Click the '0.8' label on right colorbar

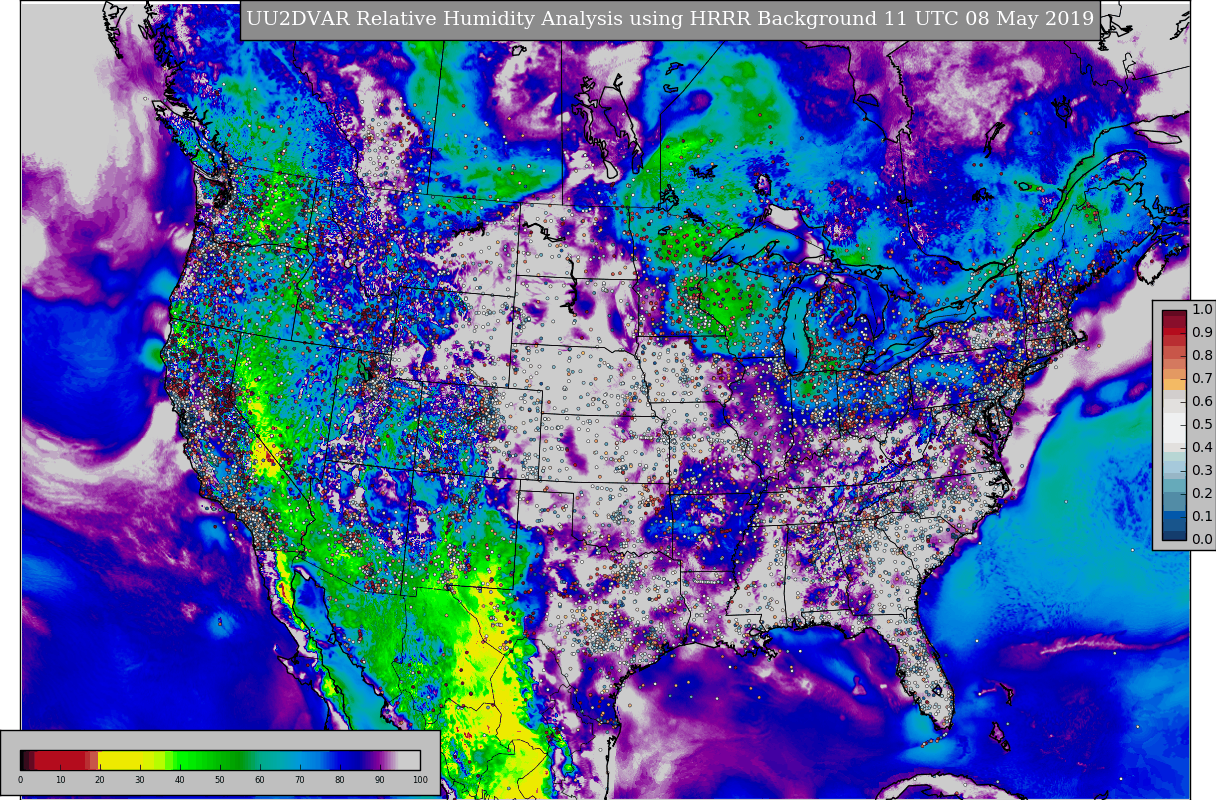coord(1202,356)
